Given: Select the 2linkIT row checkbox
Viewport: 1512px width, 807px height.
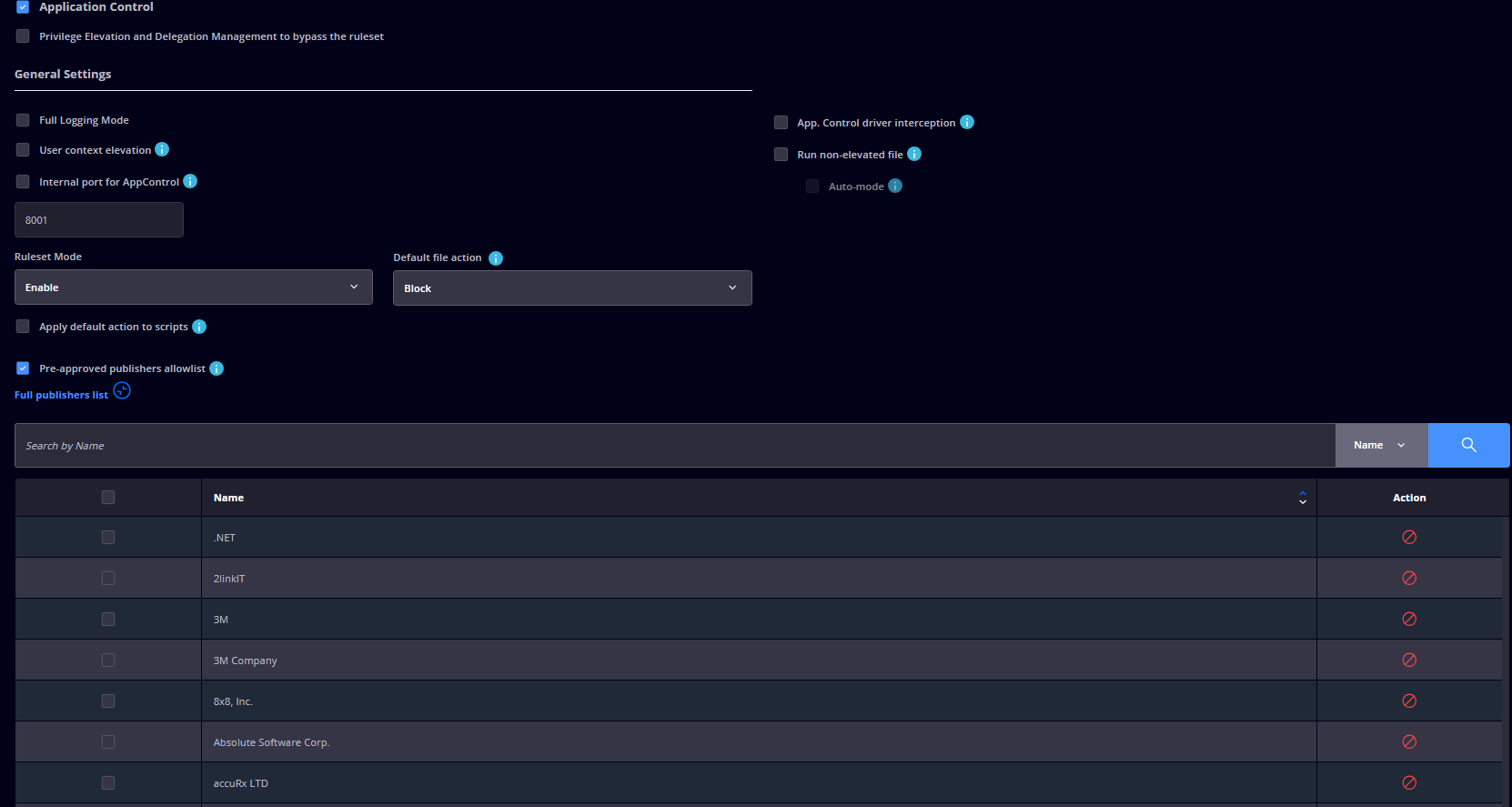Looking at the screenshot, I should point(108,578).
